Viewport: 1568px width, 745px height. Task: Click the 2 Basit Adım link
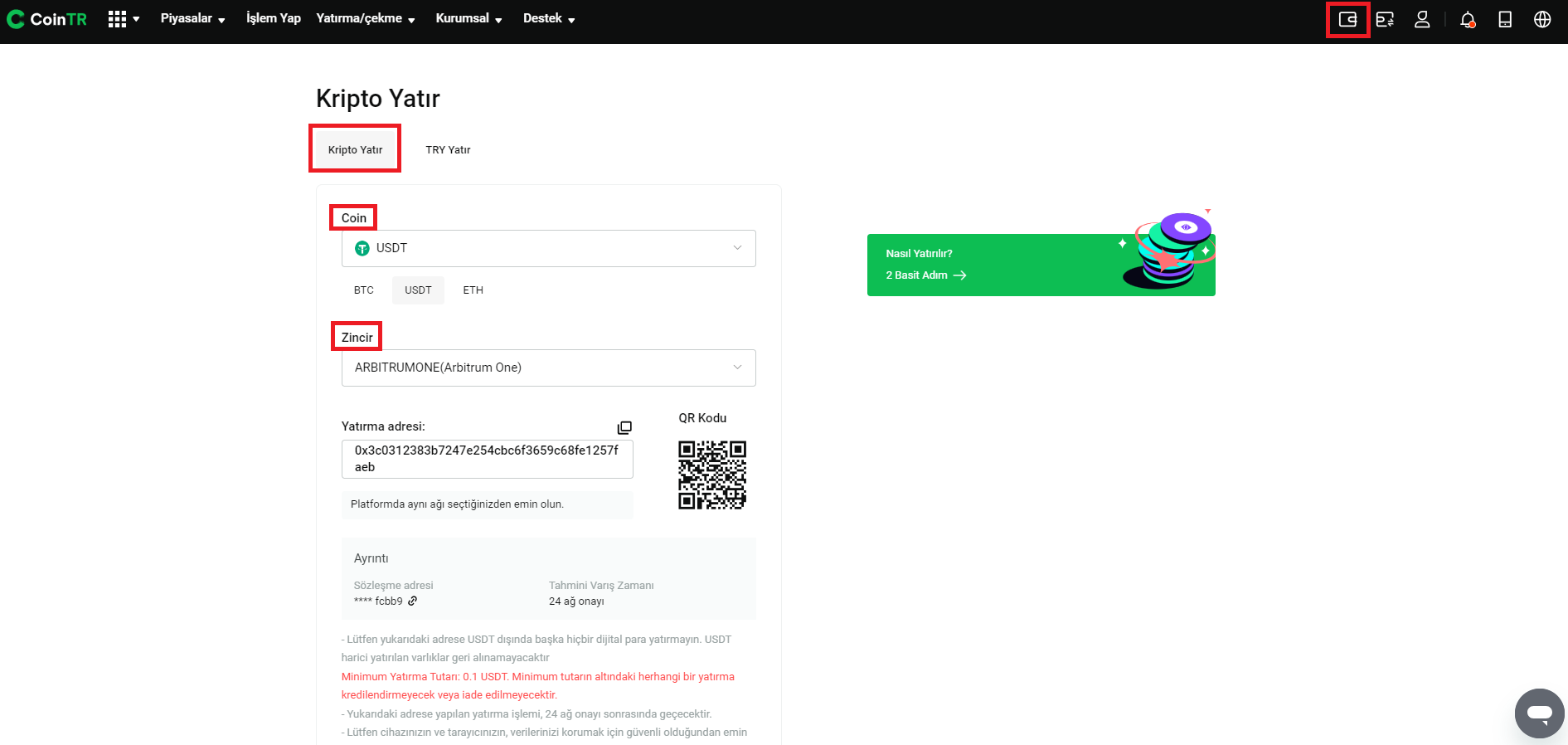[926, 275]
